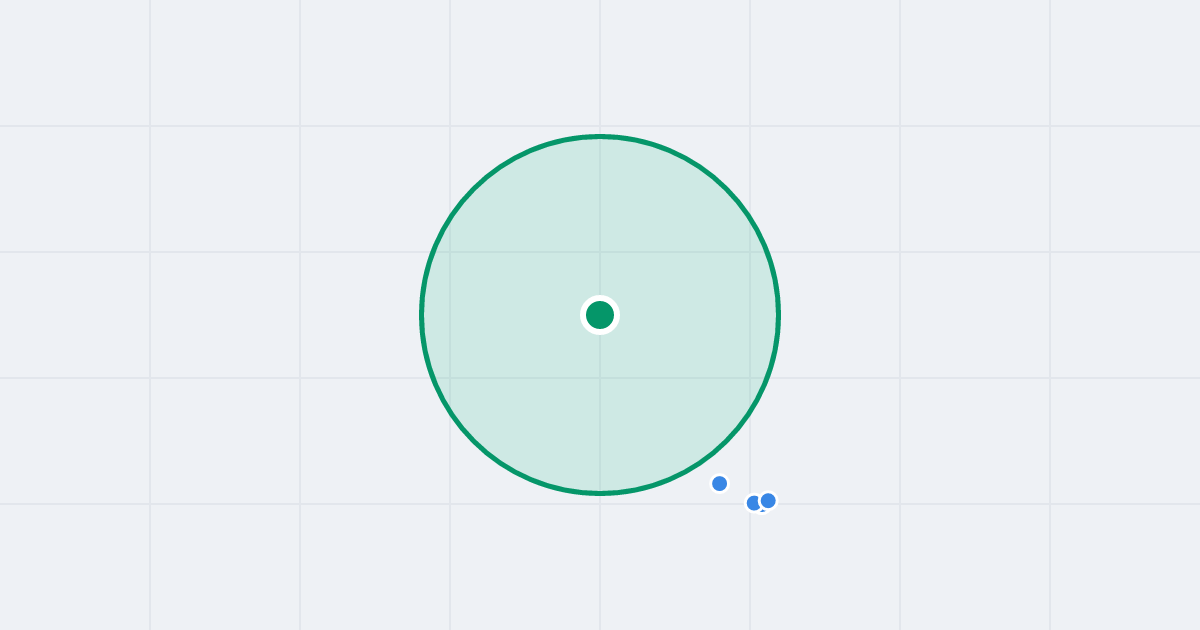Click the left blue dot of the overlapping pair
The height and width of the screenshot is (630, 1200).
pyautogui.click(x=754, y=503)
